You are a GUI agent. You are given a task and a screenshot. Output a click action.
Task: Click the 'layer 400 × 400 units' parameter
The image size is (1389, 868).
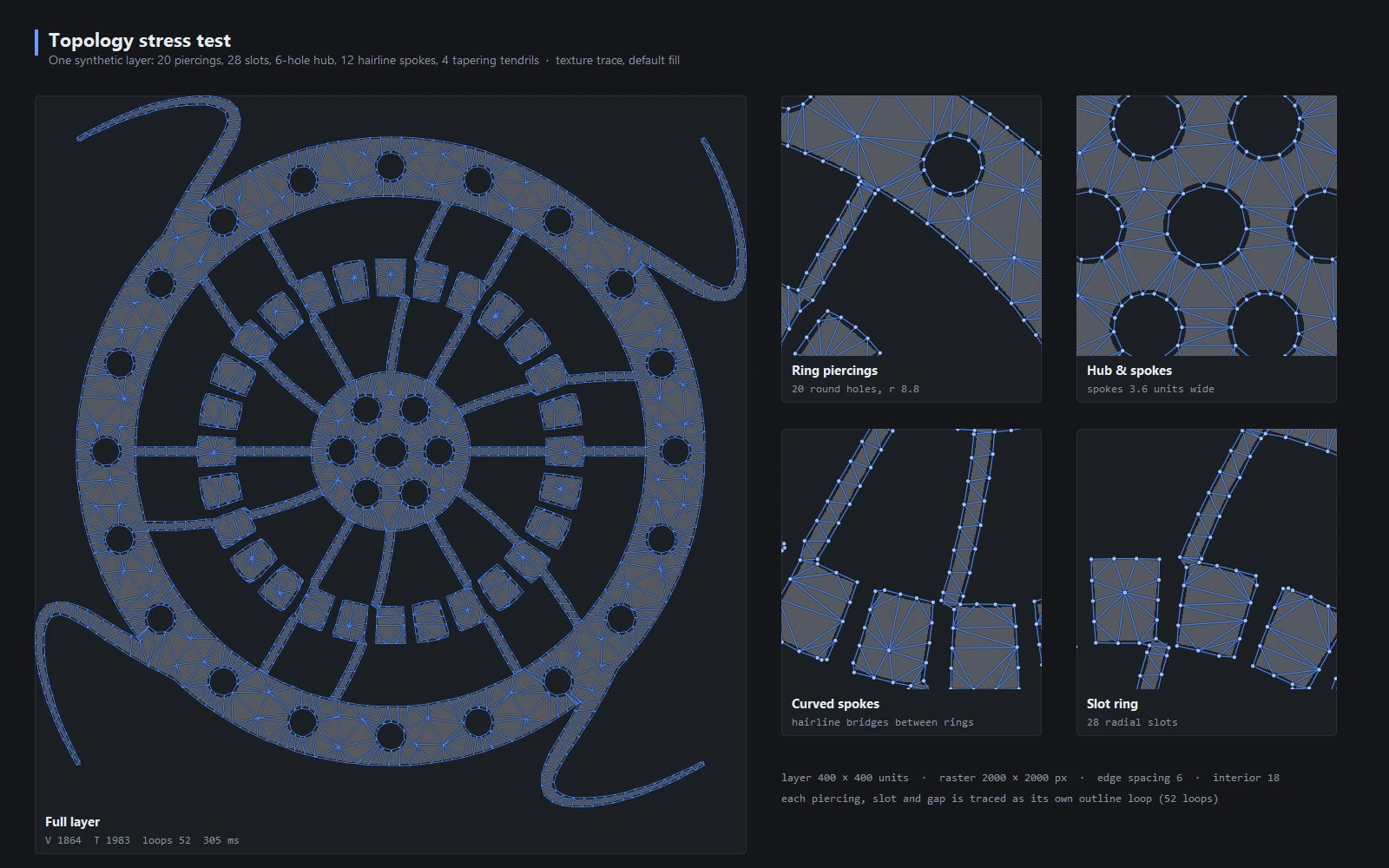(x=845, y=778)
